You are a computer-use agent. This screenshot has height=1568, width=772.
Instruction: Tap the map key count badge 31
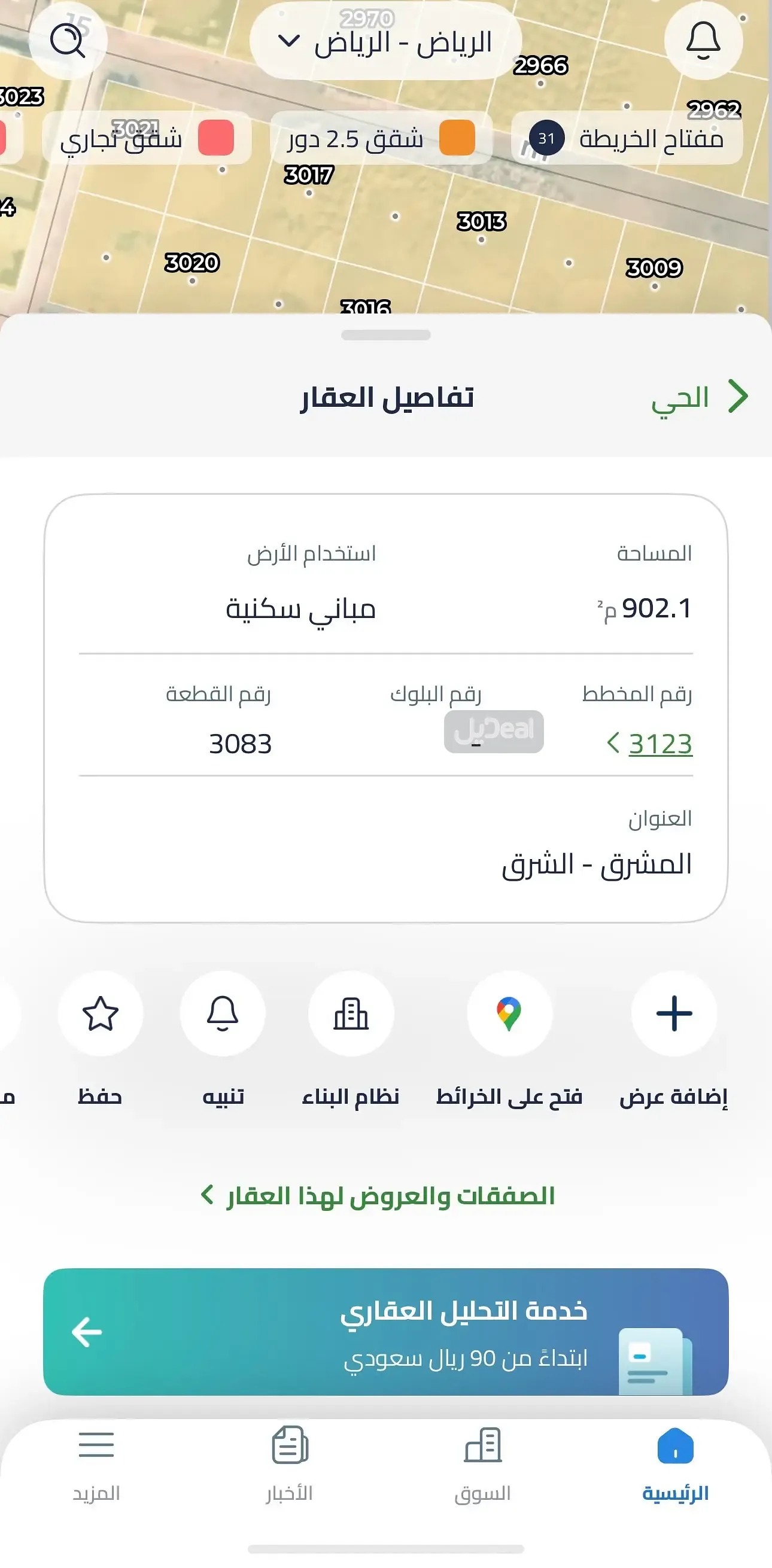click(x=546, y=139)
